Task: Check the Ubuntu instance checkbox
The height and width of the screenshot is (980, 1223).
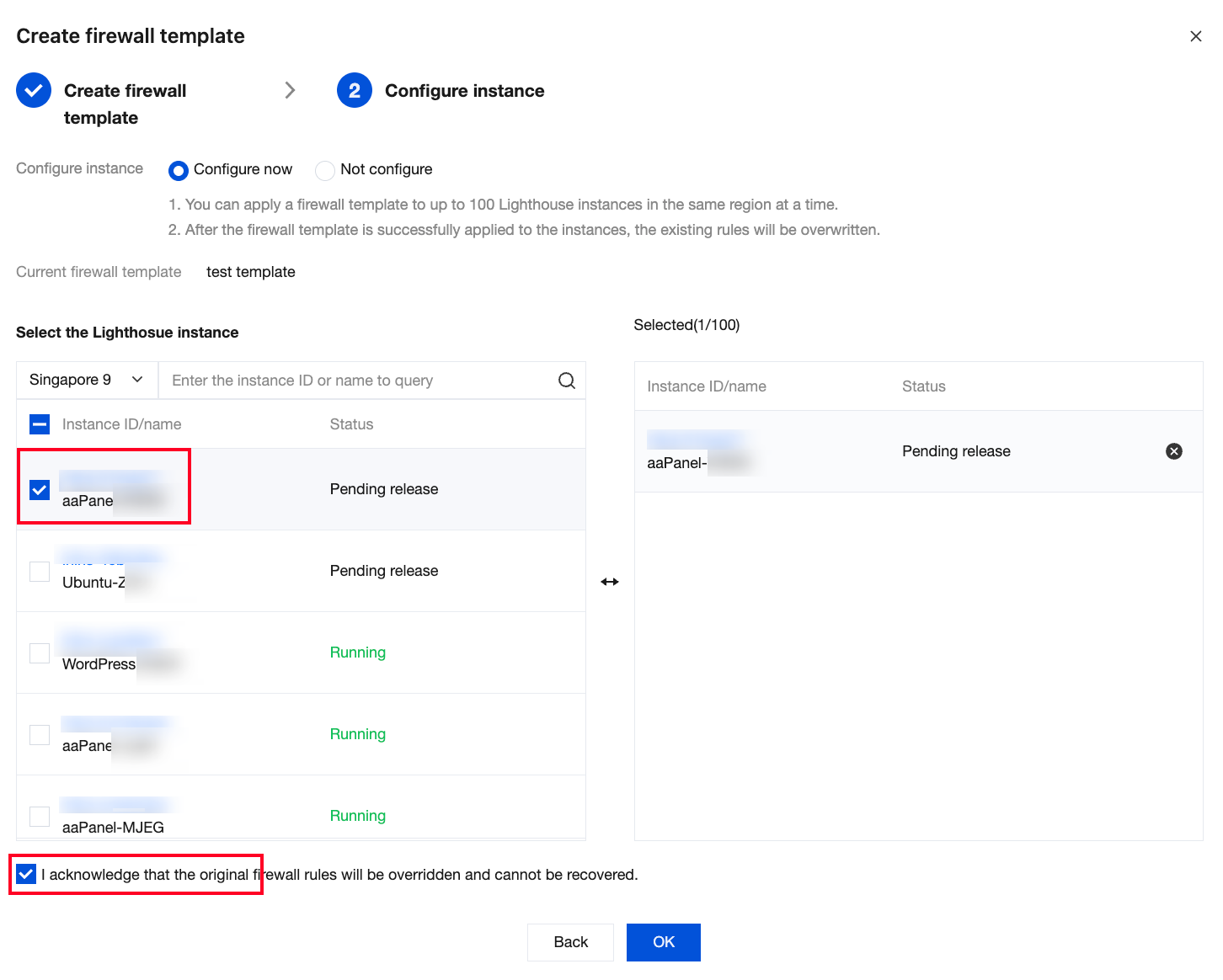Action: pyautogui.click(x=40, y=571)
